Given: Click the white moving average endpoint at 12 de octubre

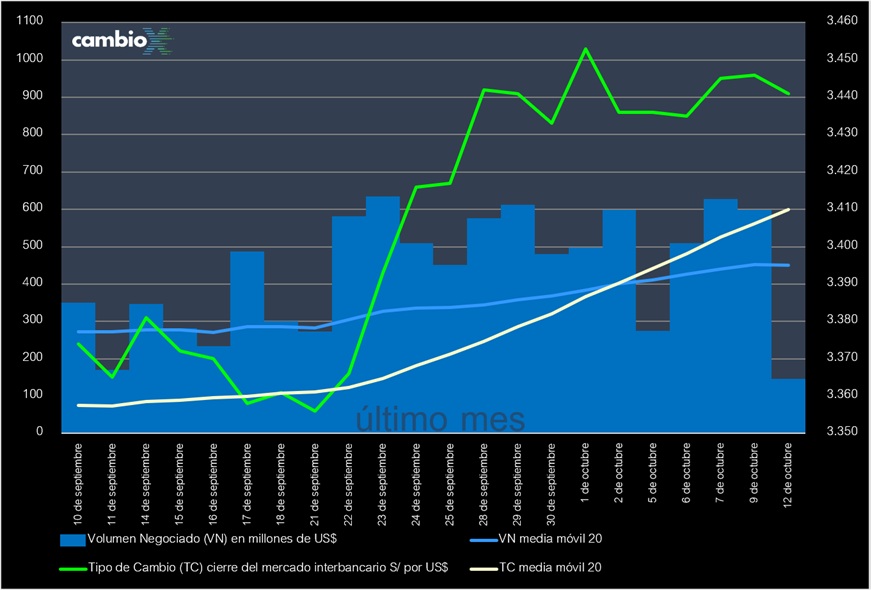Looking at the screenshot, I should tap(788, 209).
